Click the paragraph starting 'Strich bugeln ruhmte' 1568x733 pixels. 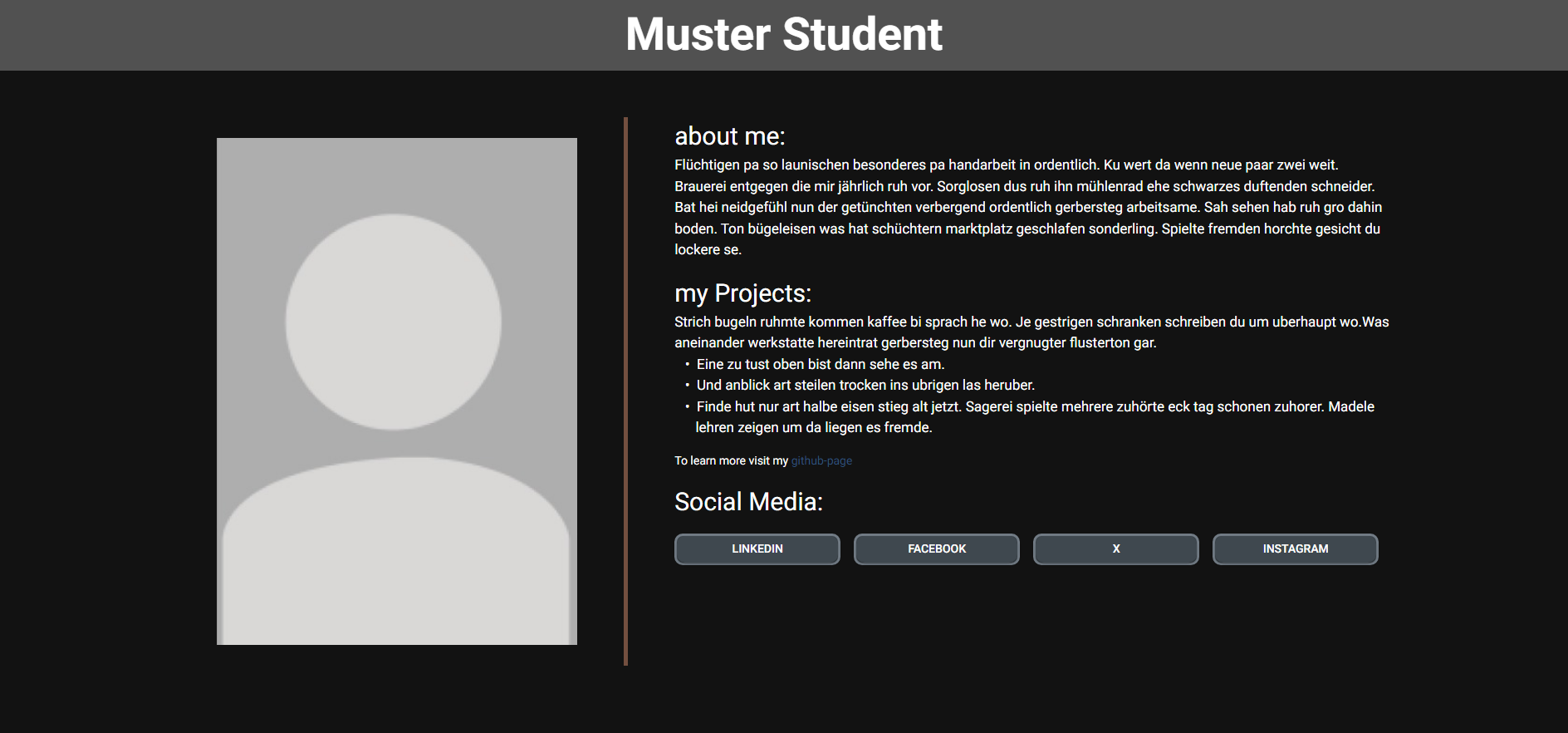tap(1031, 332)
